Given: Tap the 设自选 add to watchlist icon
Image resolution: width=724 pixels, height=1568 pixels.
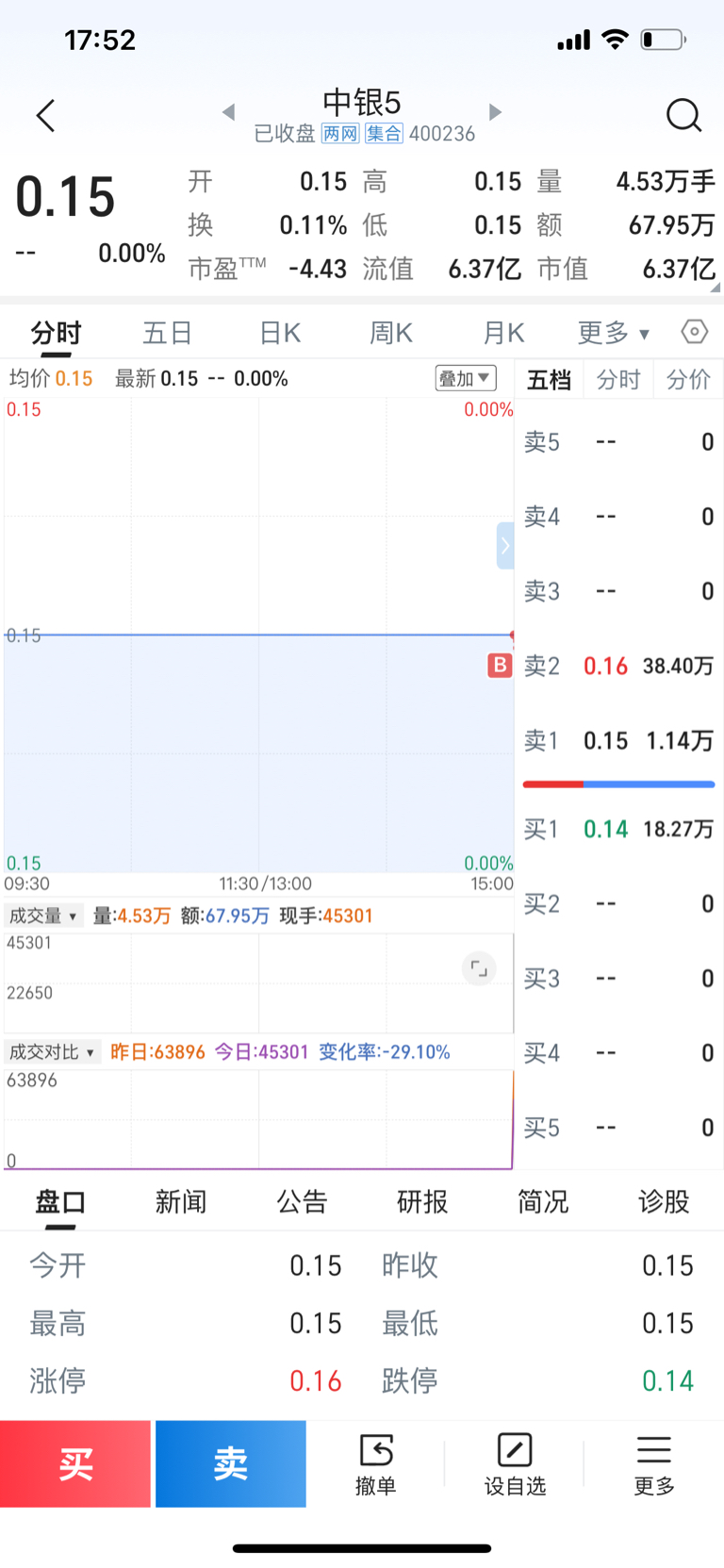Looking at the screenshot, I should pyautogui.click(x=515, y=1463).
